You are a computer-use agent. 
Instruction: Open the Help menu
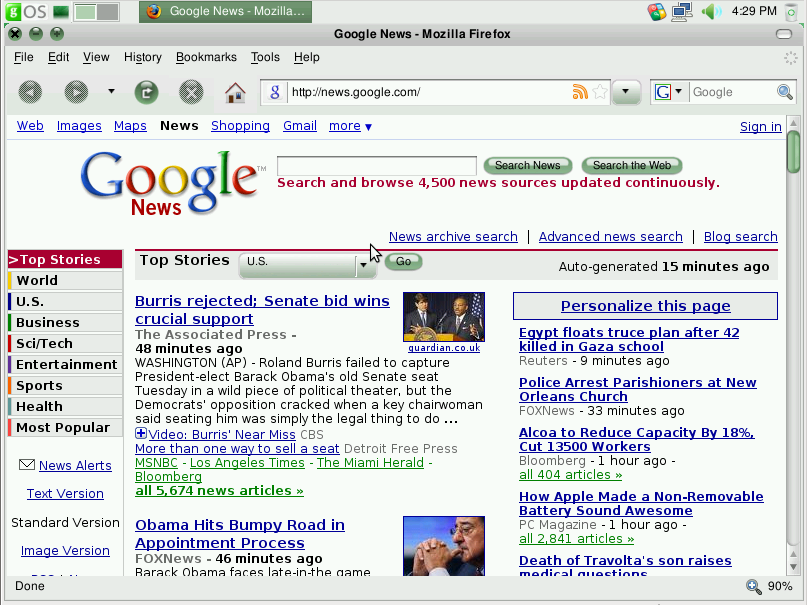pyautogui.click(x=307, y=57)
